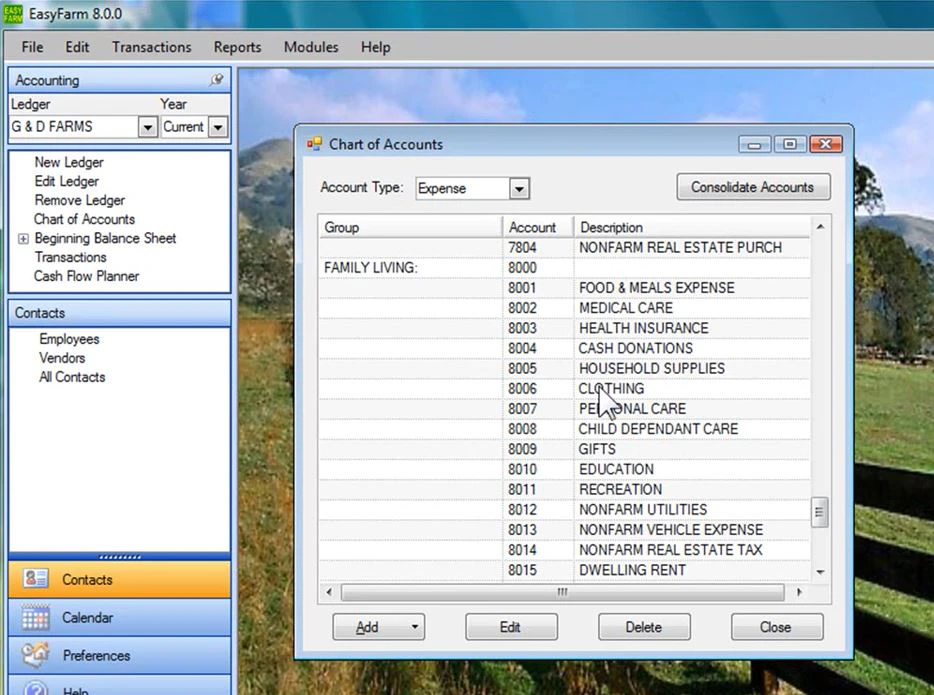Image resolution: width=934 pixels, height=695 pixels.
Task: Click Chart of Accounts in the Accounting panel
Action: coord(84,219)
